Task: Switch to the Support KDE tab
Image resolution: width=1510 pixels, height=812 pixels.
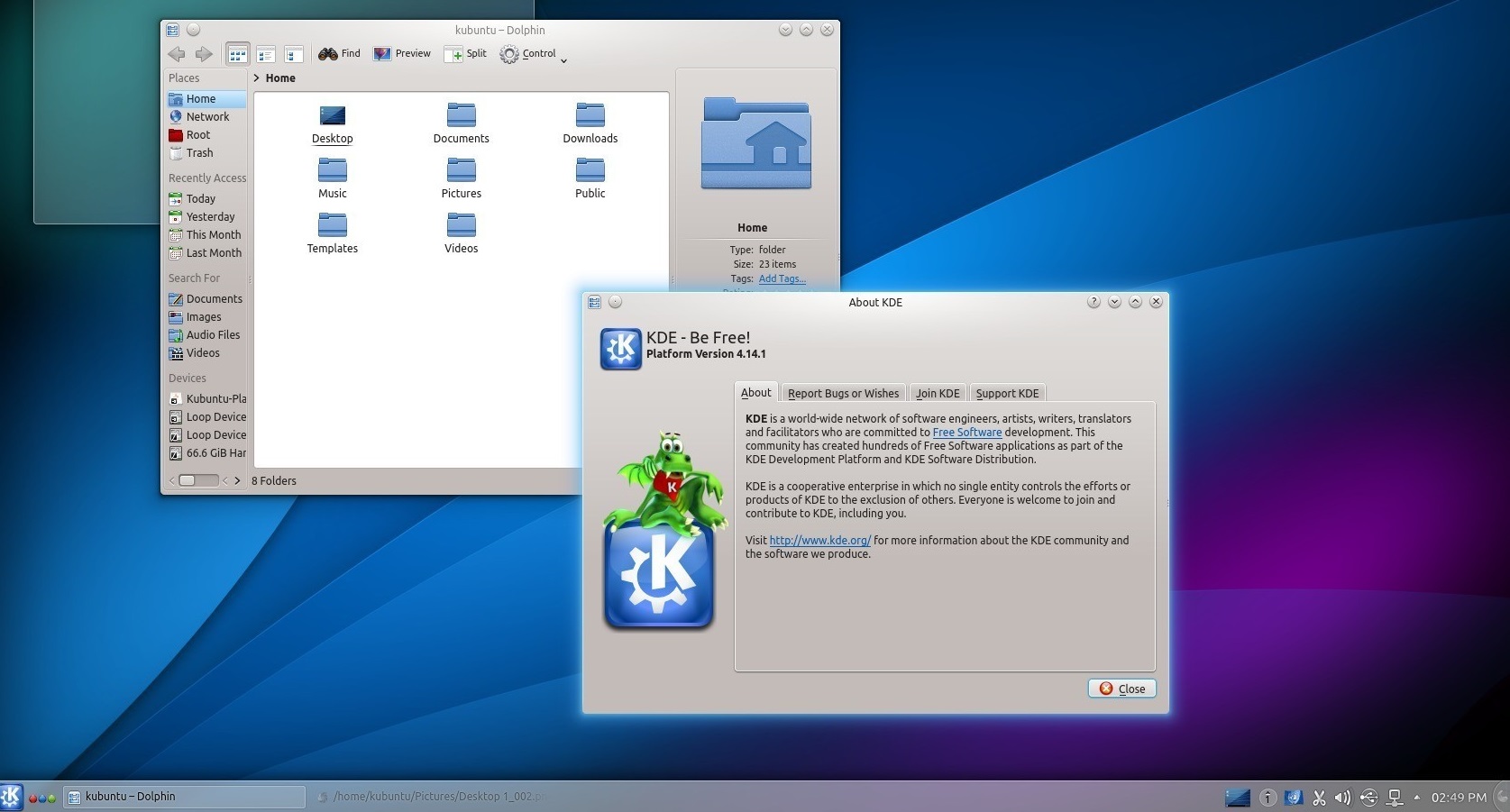Action: click(x=1007, y=394)
